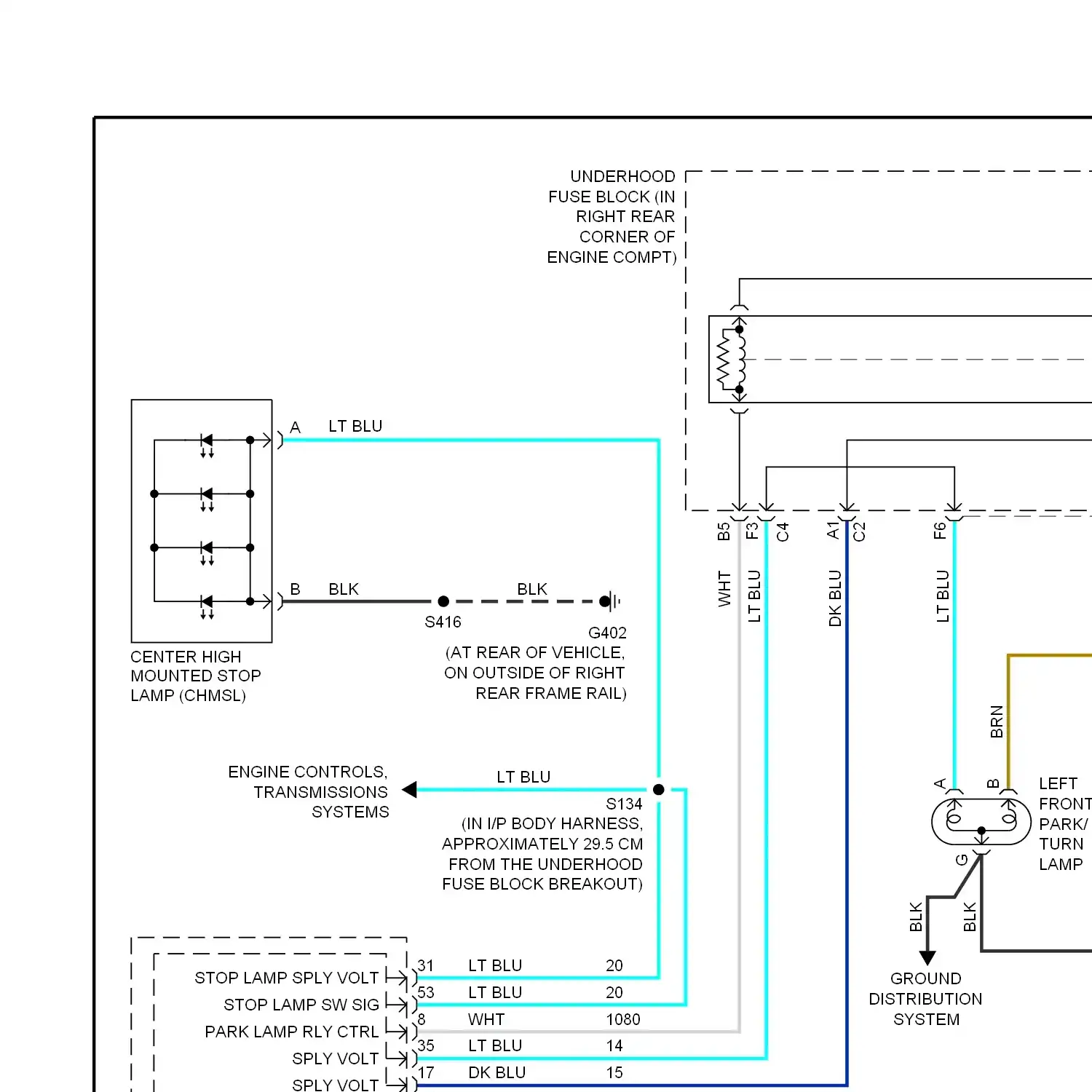Click the G402 ground symbol
This screenshot has width=1092, height=1092.
(x=610, y=601)
